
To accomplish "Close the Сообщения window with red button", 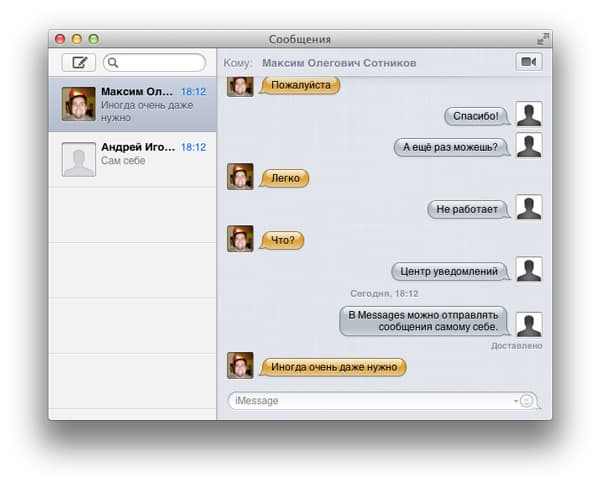I will tap(60, 39).
